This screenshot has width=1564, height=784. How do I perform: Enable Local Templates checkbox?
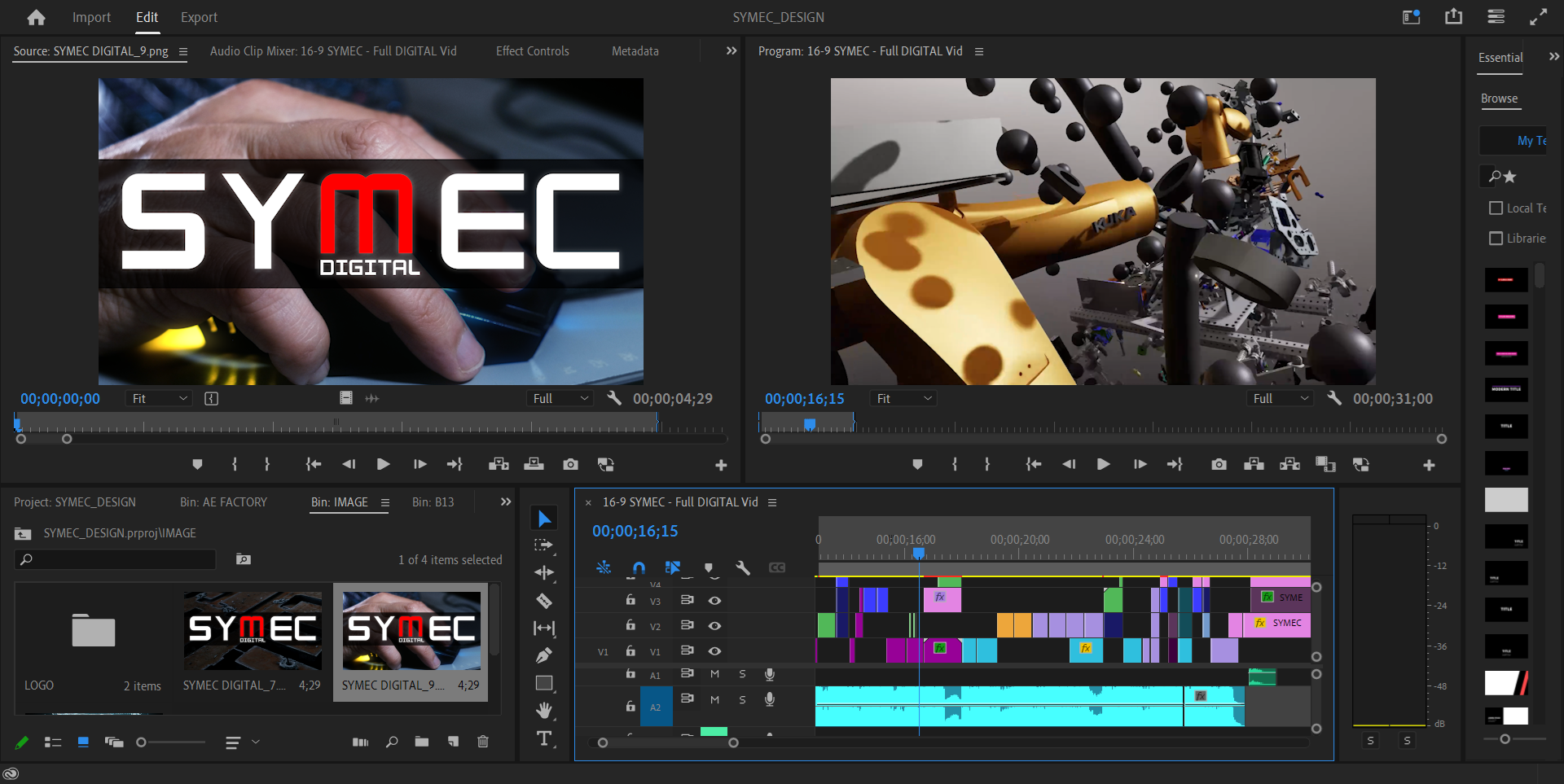pos(1496,208)
